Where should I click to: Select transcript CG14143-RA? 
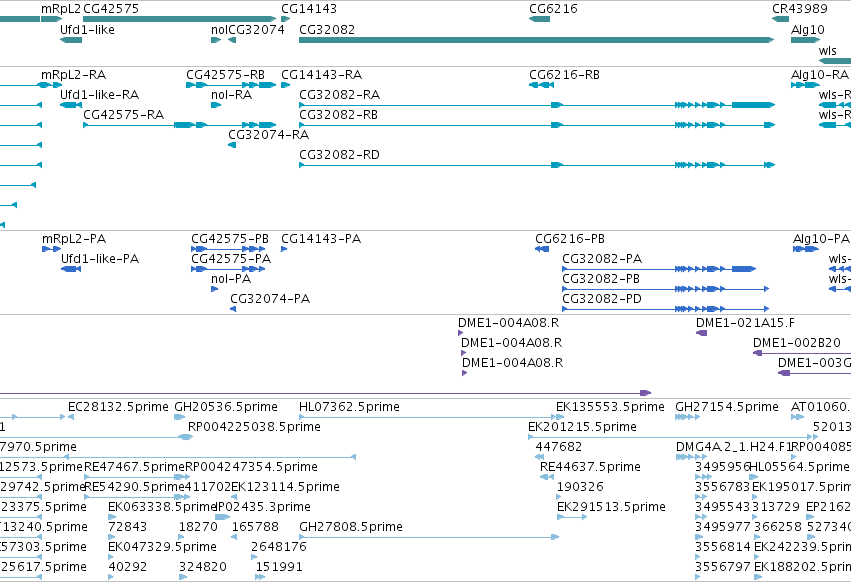(285, 85)
